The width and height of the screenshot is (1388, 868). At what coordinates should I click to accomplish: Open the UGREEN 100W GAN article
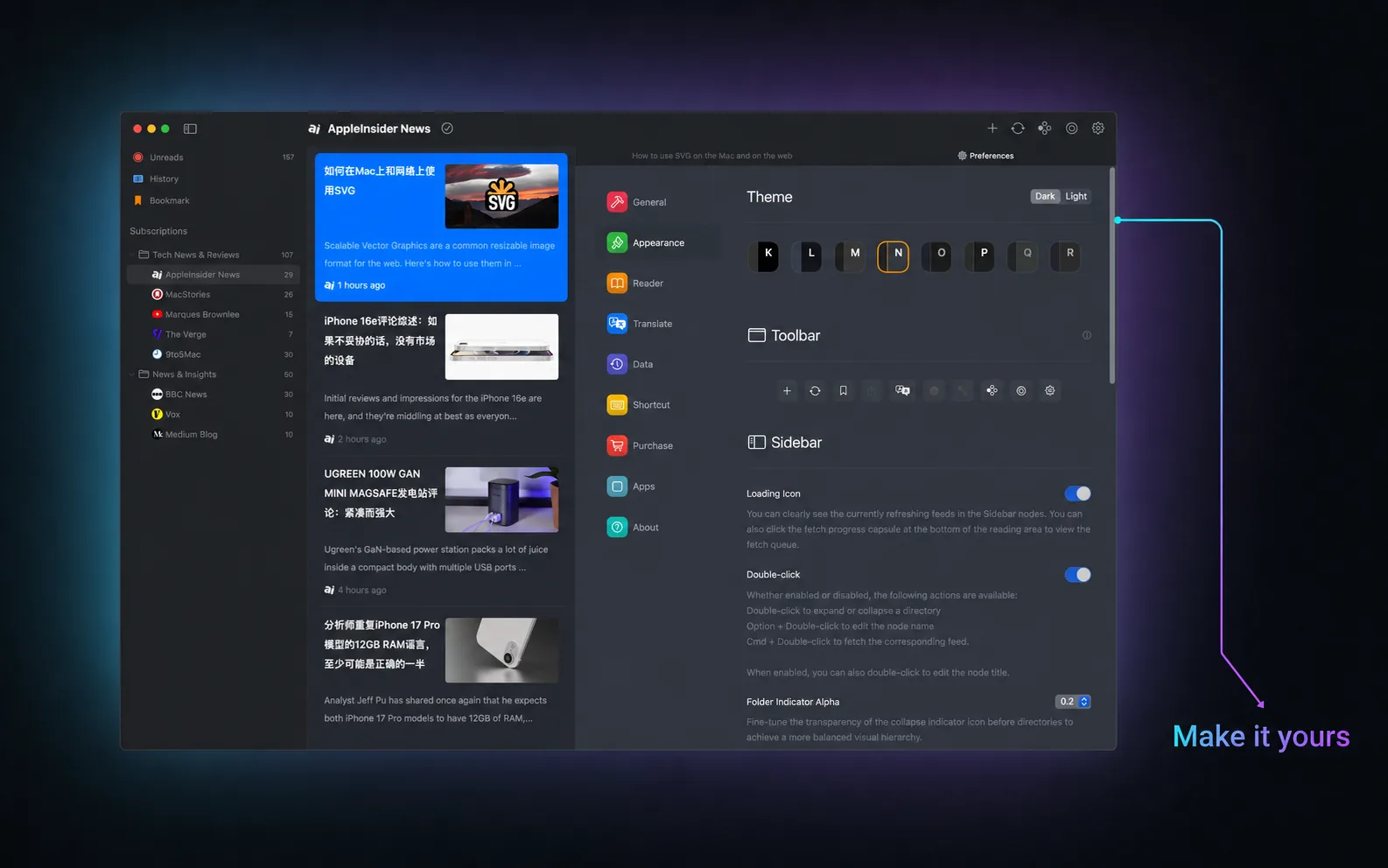click(x=441, y=531)
